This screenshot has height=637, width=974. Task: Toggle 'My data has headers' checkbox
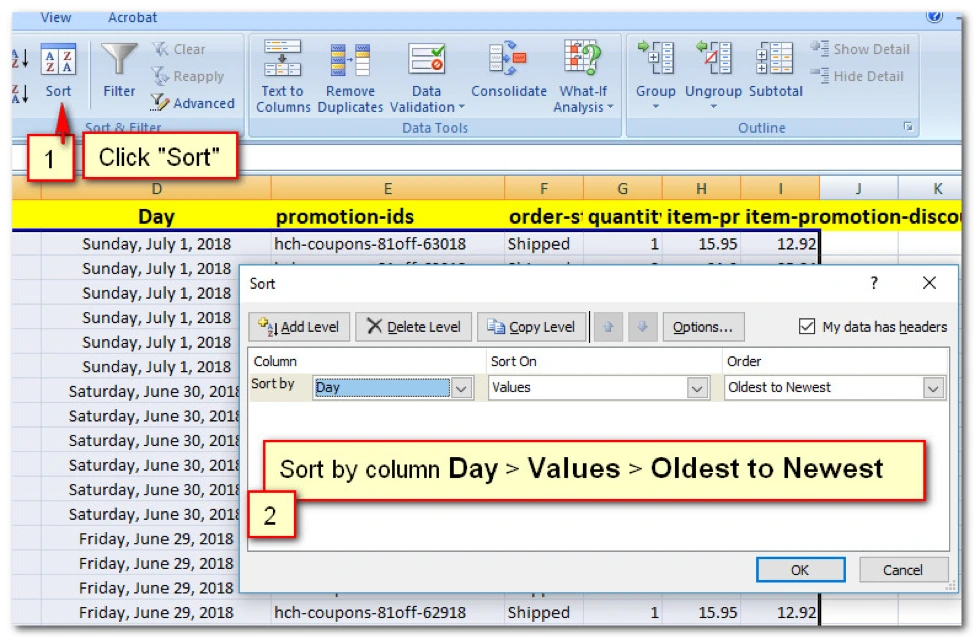coord(808,326)
